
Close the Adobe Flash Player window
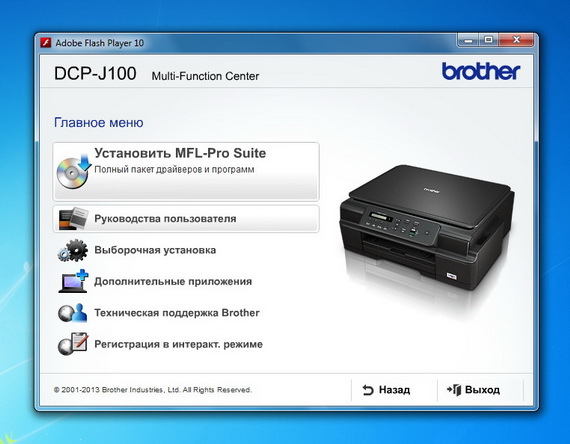pyautogui.click(x=516, y=40)
